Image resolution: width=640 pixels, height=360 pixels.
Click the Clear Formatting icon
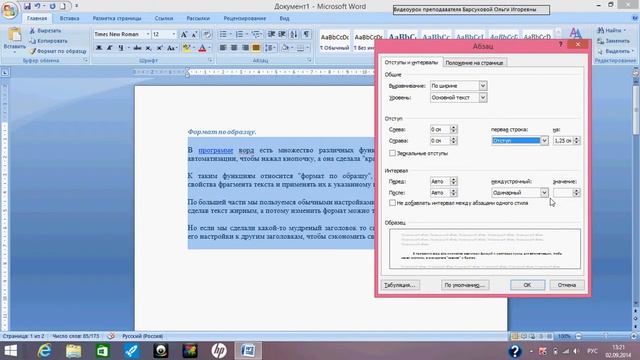pyautogui.click(x=207, y=34)
